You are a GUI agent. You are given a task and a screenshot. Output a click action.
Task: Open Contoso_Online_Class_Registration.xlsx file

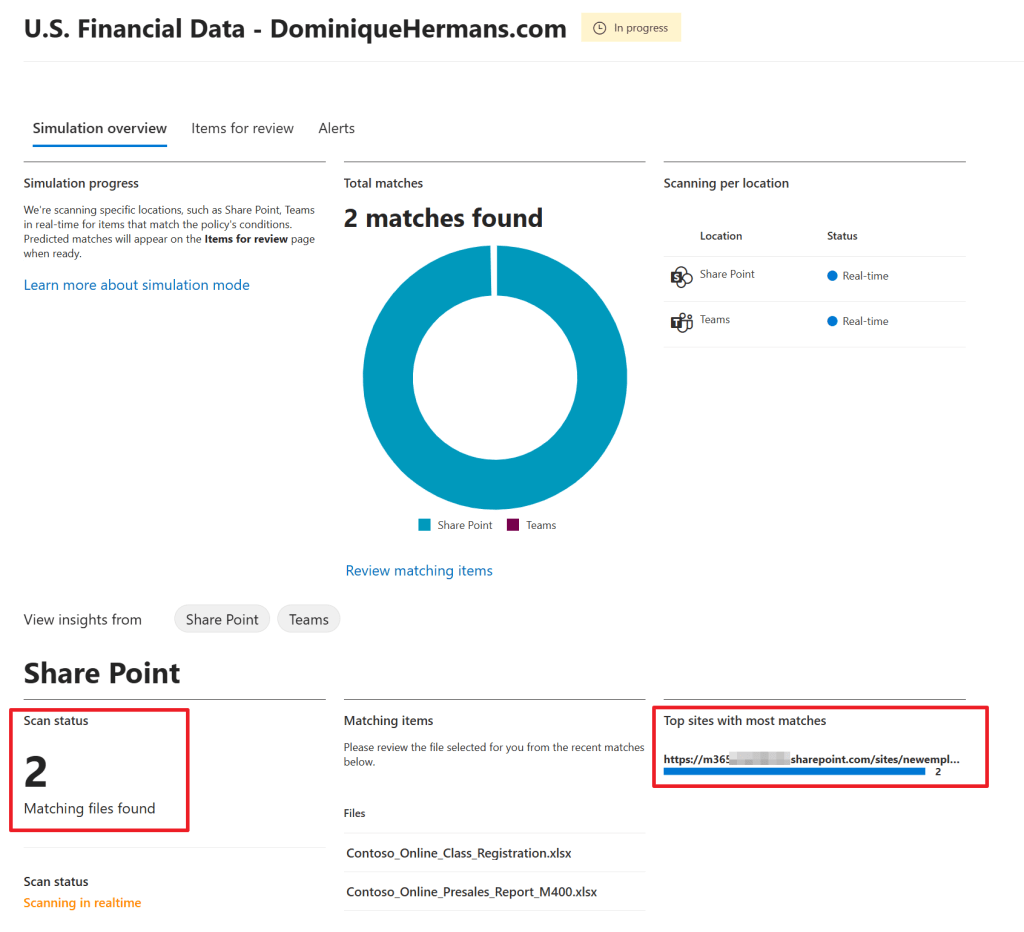(x=459, y=853)
